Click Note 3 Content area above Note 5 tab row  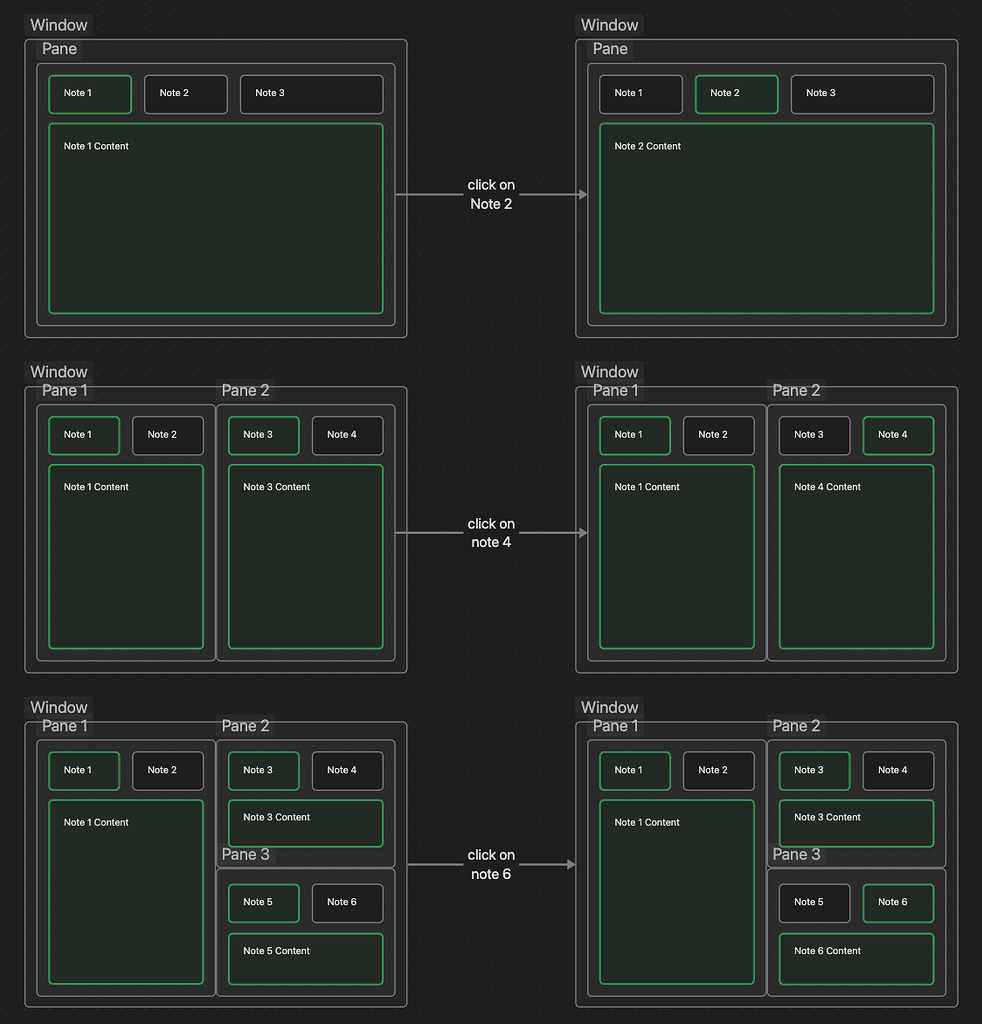coord(306,824)
